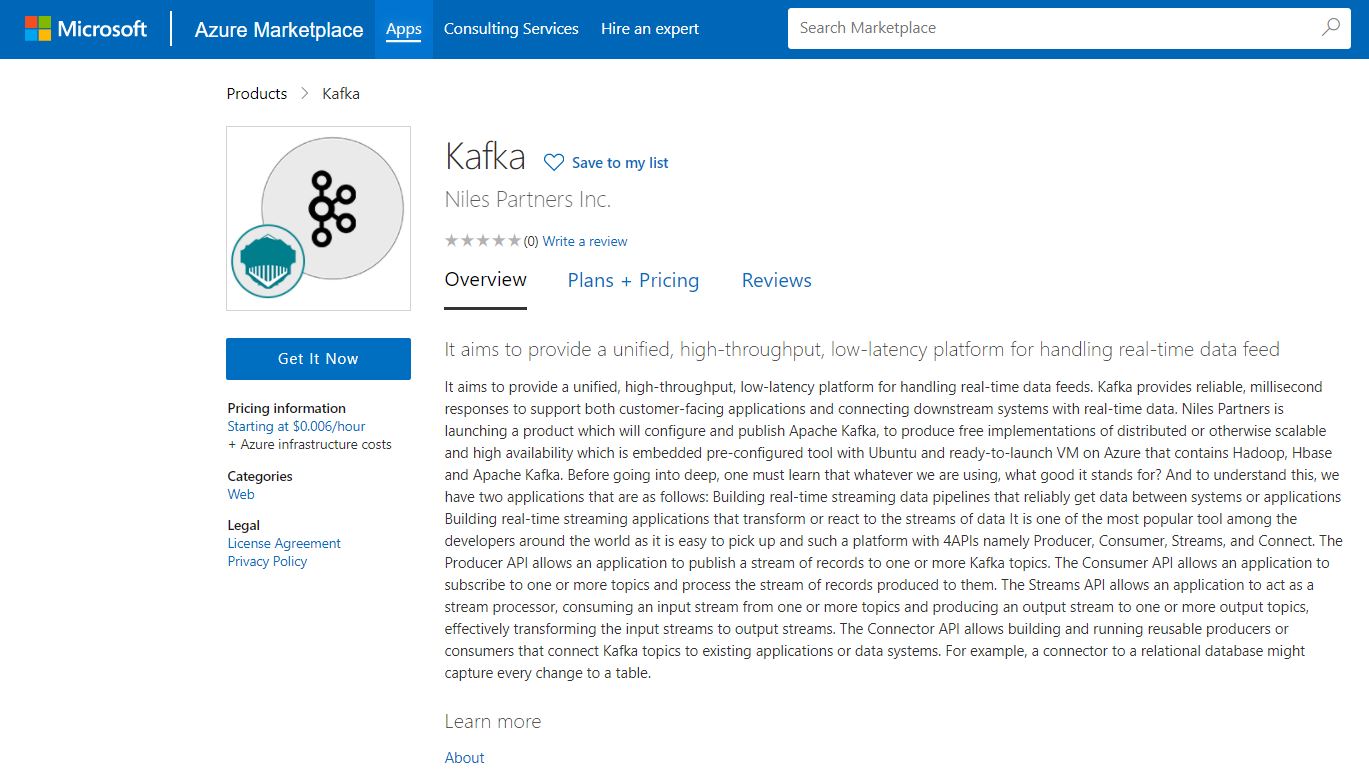The image size is (1369, 779).
Task: Click the search magnifier icon
Action: (x=1330, y=28)
